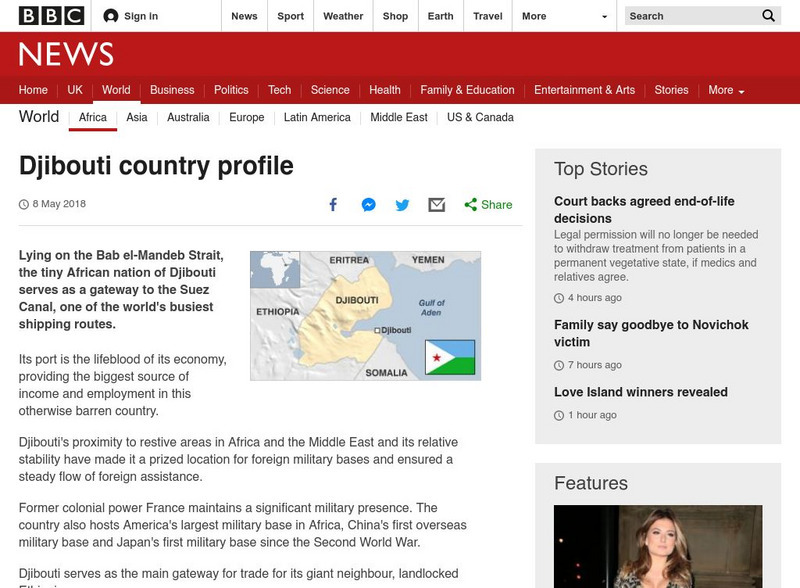This screenshot has height=588, width=800.
Task: Open the Science news section
Action: click(330, 90)
